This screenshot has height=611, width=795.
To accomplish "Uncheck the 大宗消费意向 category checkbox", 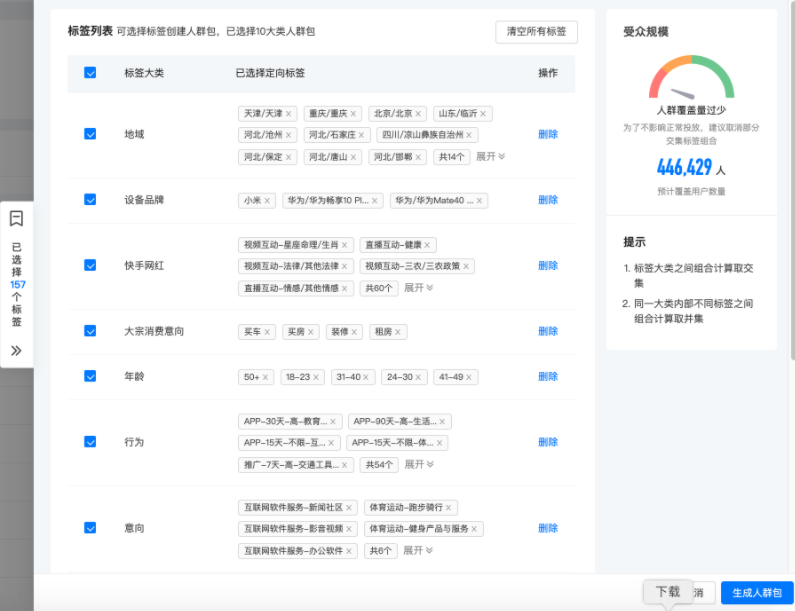I will click(x=90, y=331).
